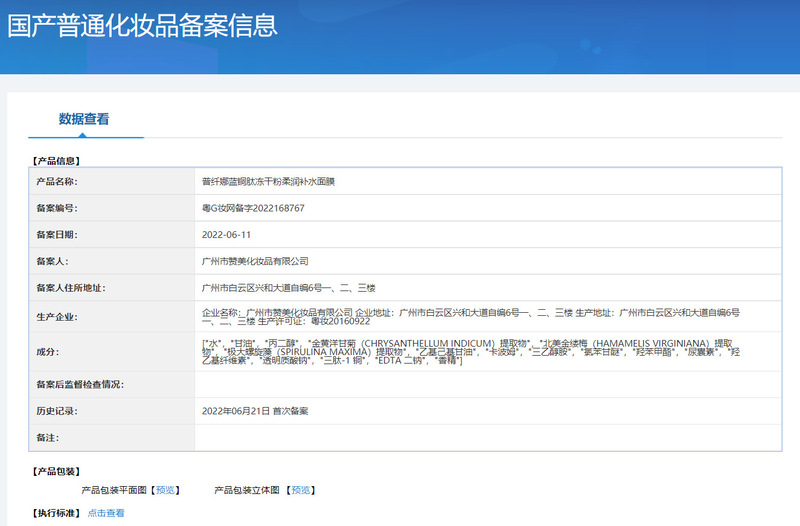Click the 产品名称 row label

(x=56, y=182)
